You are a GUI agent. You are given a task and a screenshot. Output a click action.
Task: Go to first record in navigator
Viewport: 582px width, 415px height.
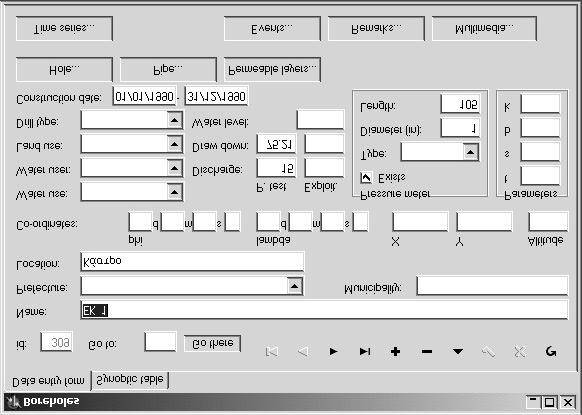272,351
